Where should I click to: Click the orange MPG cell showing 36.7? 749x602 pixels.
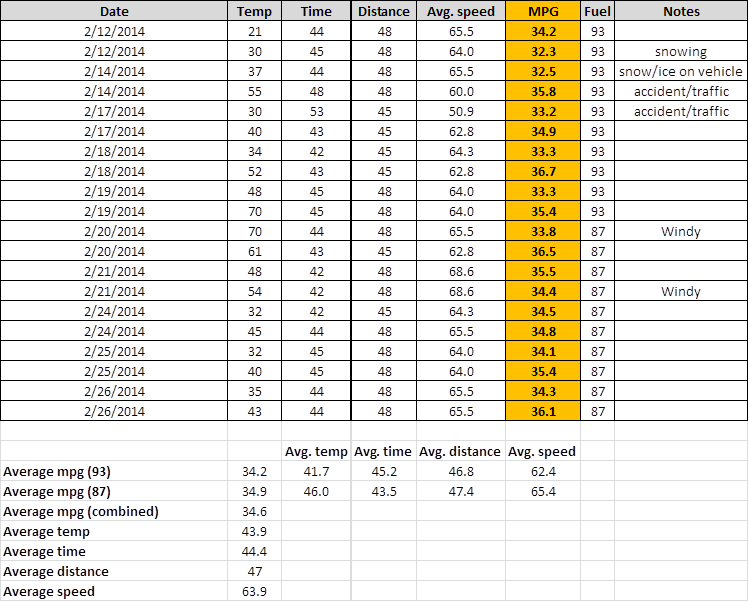tap(543, 171)
